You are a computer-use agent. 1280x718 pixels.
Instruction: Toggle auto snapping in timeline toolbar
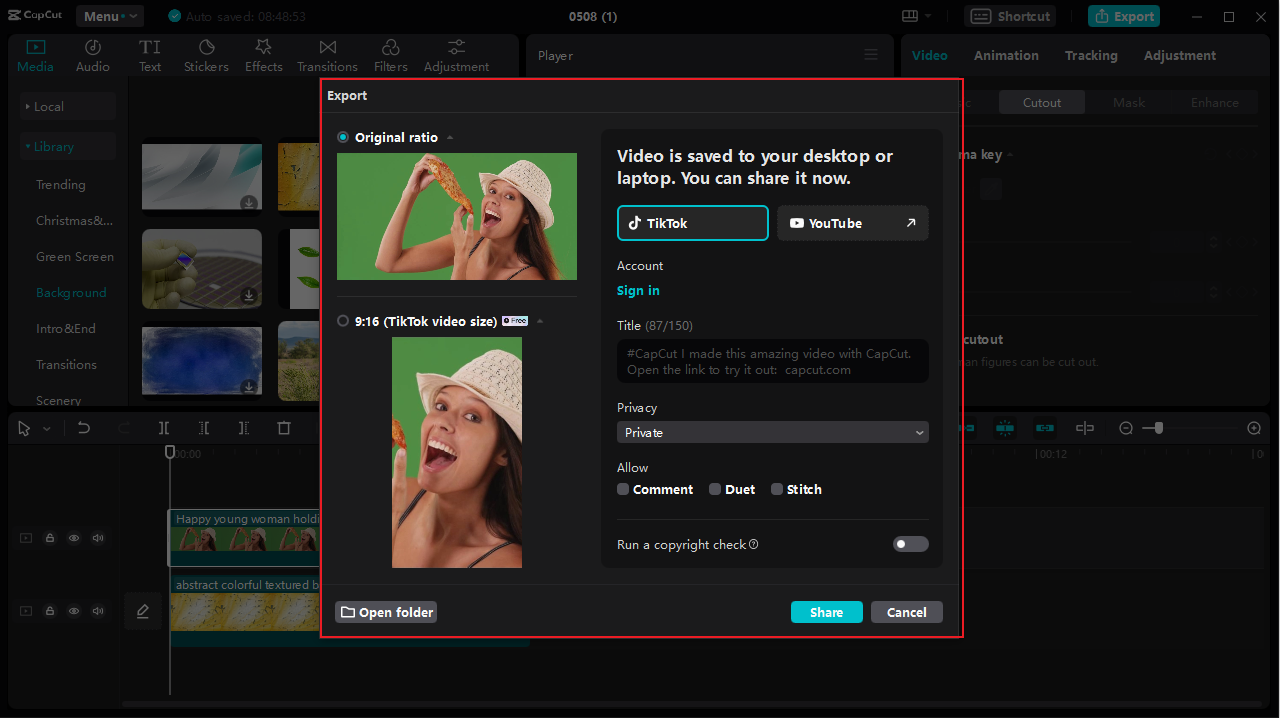tap(1005, 428)
